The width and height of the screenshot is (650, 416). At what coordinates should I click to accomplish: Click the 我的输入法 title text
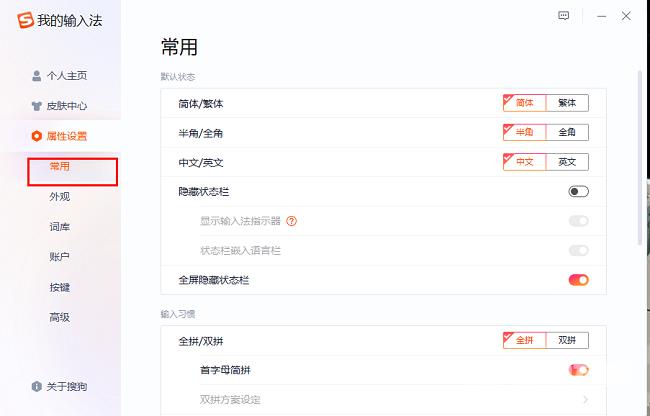tap(70, 20)
